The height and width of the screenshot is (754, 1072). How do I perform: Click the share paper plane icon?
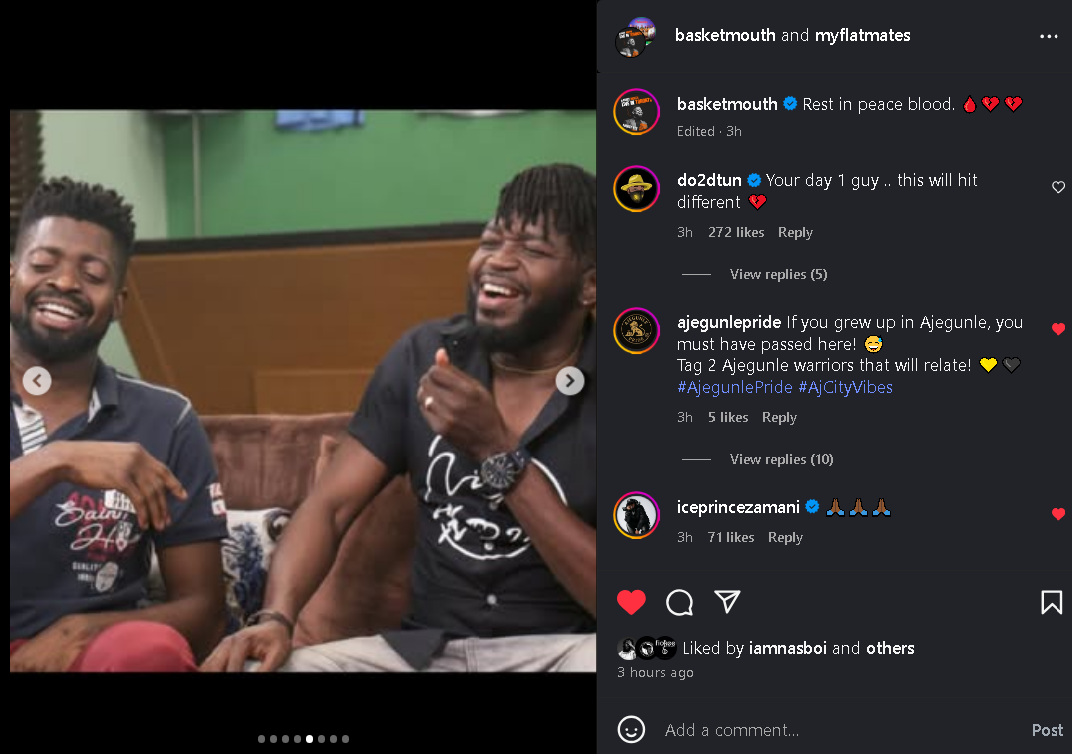(727, 601)
